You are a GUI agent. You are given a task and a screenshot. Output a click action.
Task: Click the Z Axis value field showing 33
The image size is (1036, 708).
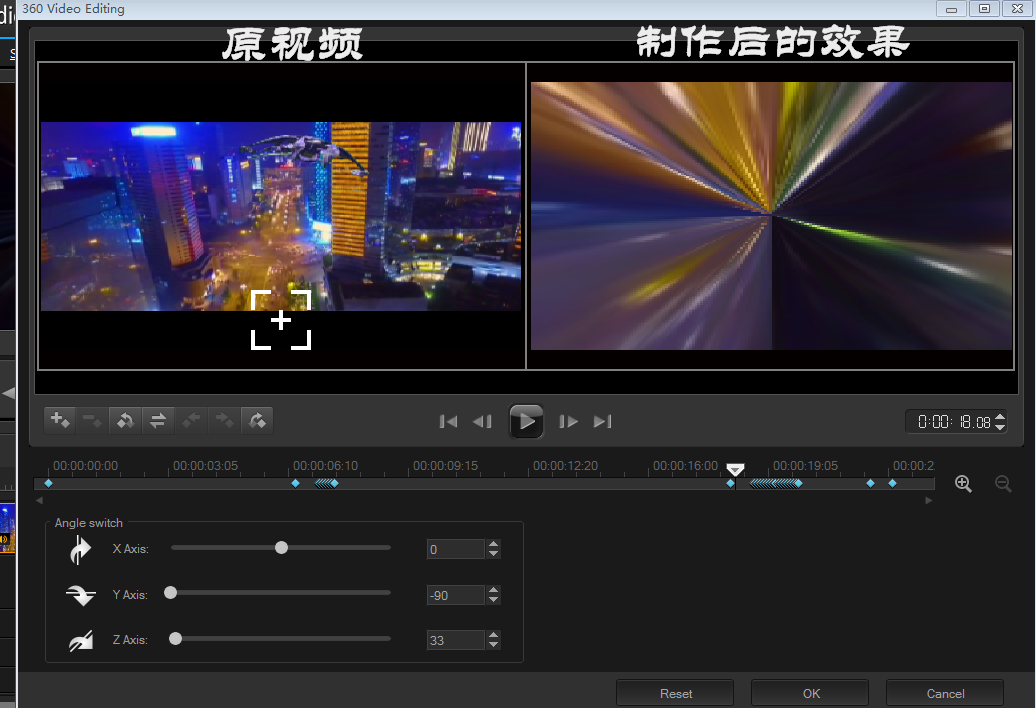[x=456, y=640]
